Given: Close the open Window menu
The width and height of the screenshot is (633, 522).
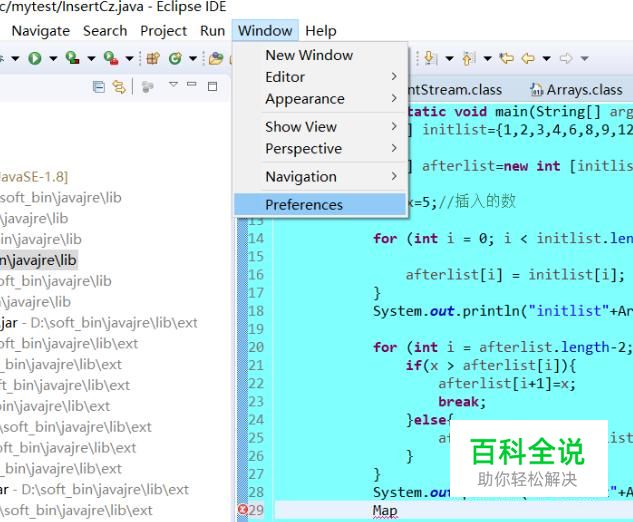Looking at the screenshot, I should tap(265, 31).
